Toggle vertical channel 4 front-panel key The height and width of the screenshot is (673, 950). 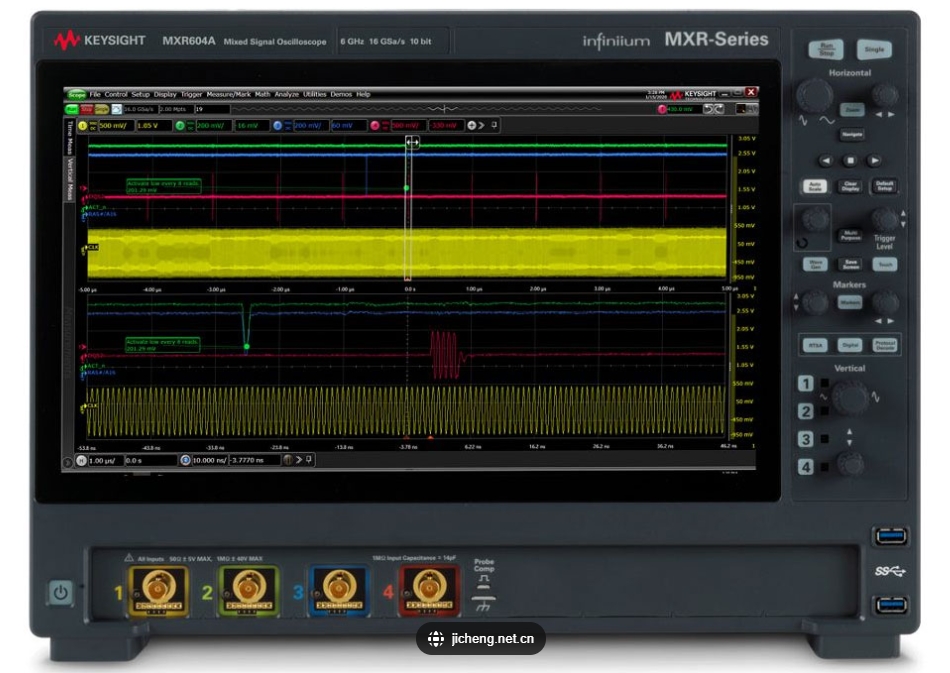pyautogui.click(x=805, y=466)
